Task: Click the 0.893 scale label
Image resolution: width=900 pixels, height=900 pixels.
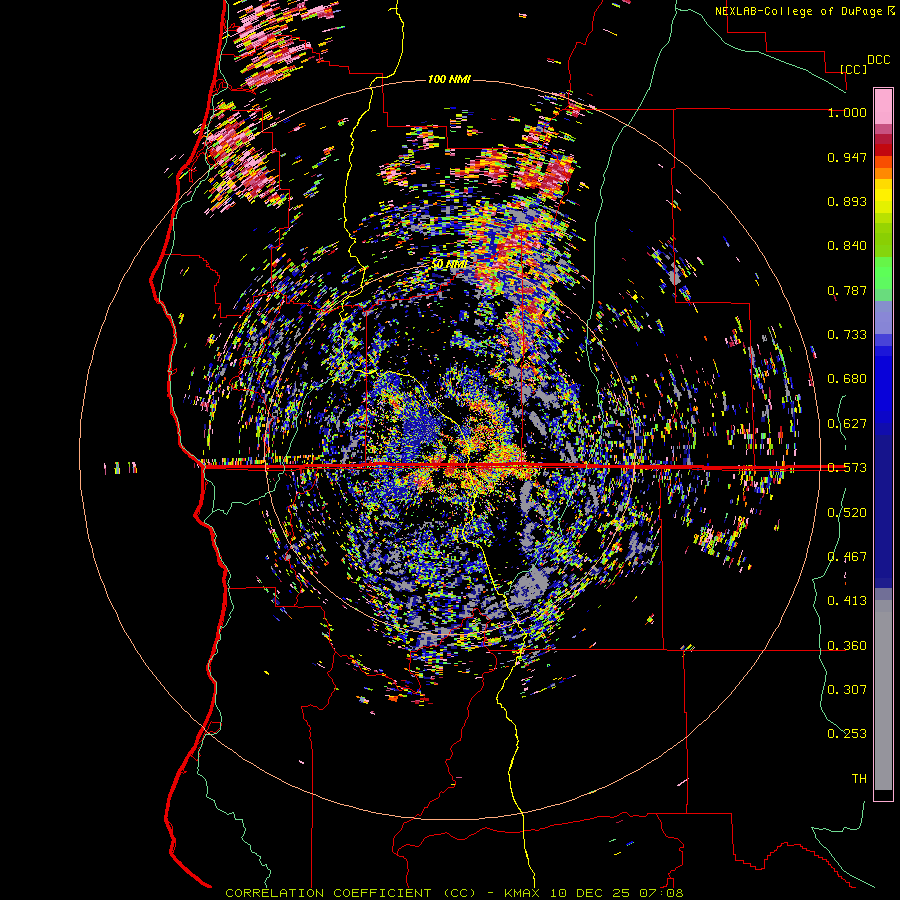Action: 847,201
